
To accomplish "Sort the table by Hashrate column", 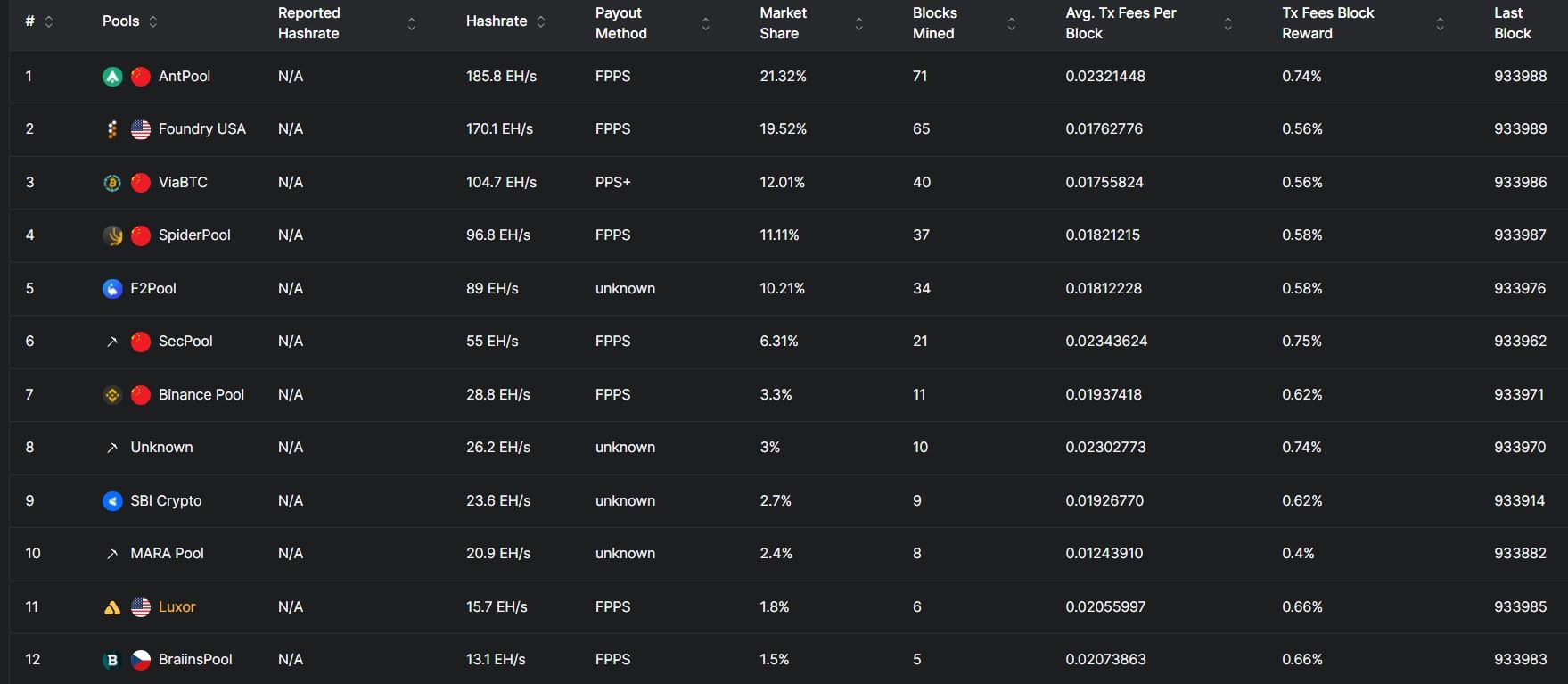I will click(541, 21).
